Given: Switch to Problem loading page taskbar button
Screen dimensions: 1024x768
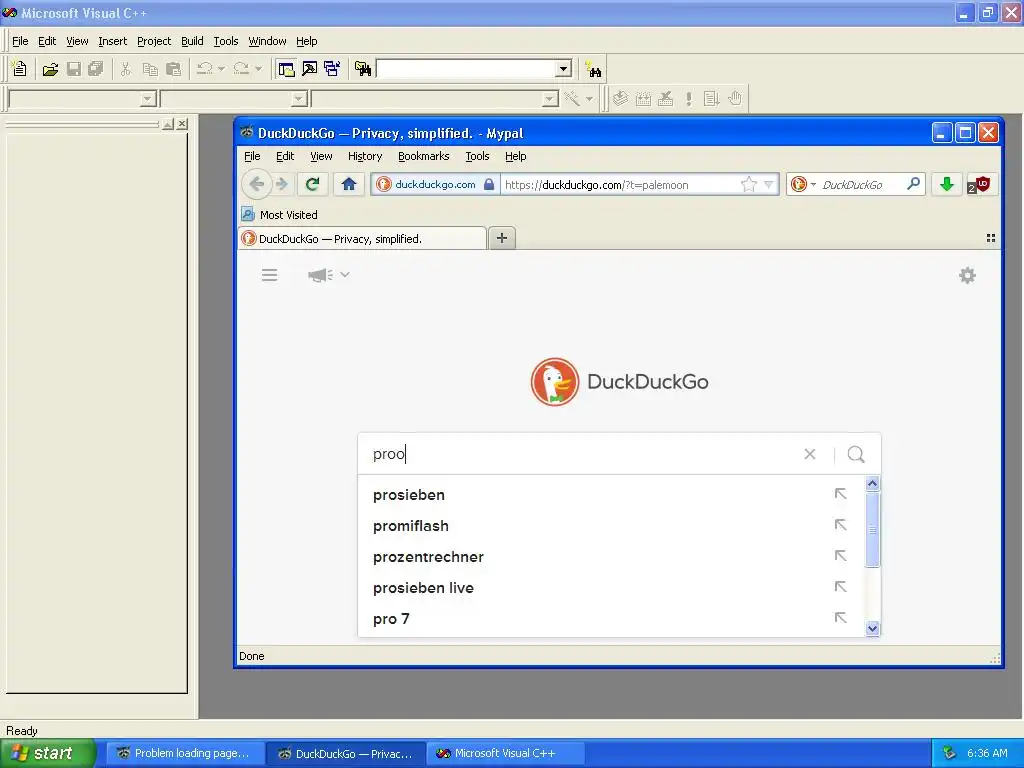Looking at the screenshot, I should point(185,753).
